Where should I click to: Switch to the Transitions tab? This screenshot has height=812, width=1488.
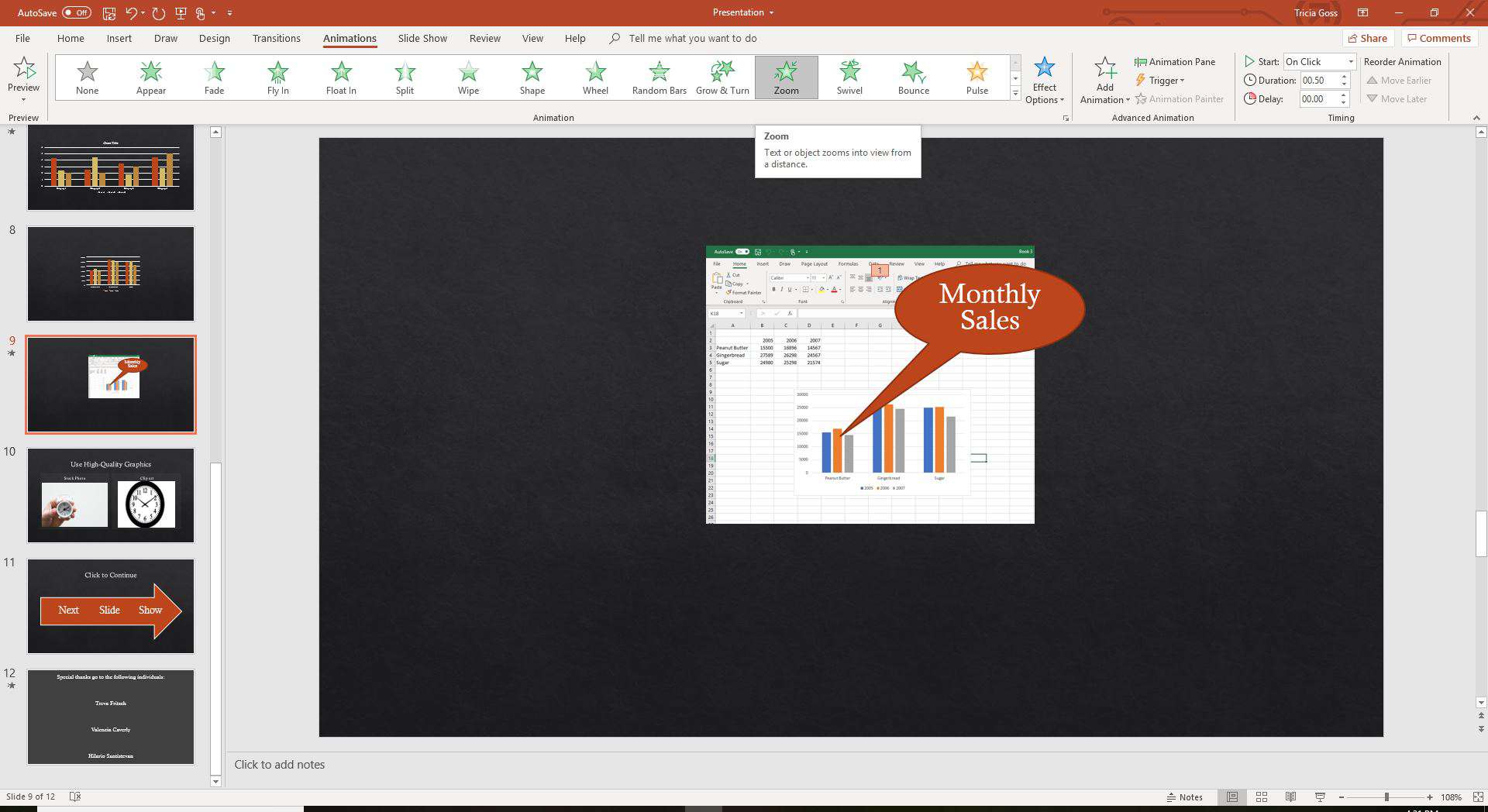(x=276, y=38)
